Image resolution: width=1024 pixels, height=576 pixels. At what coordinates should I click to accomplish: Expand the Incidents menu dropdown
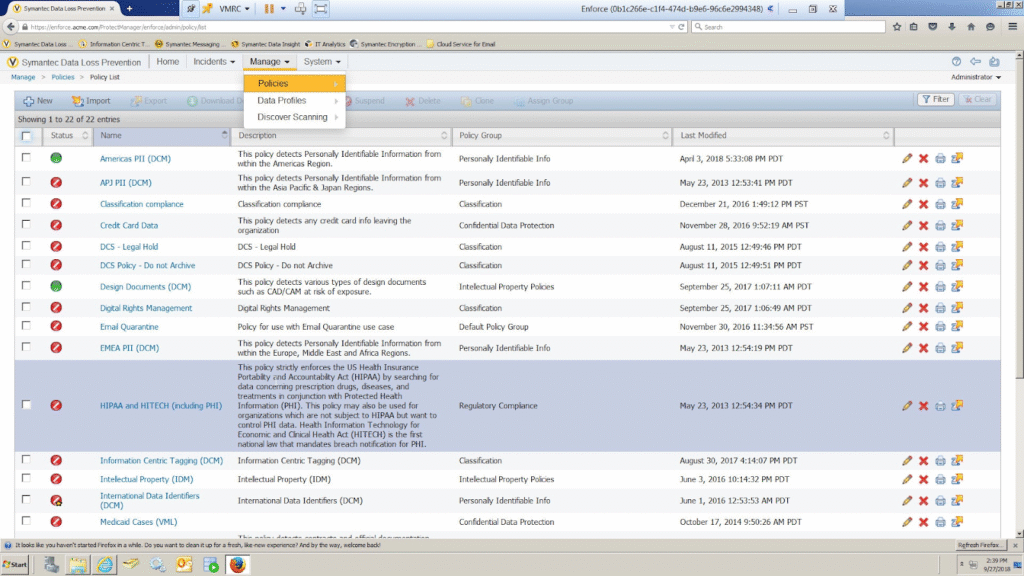coord(215,62)
